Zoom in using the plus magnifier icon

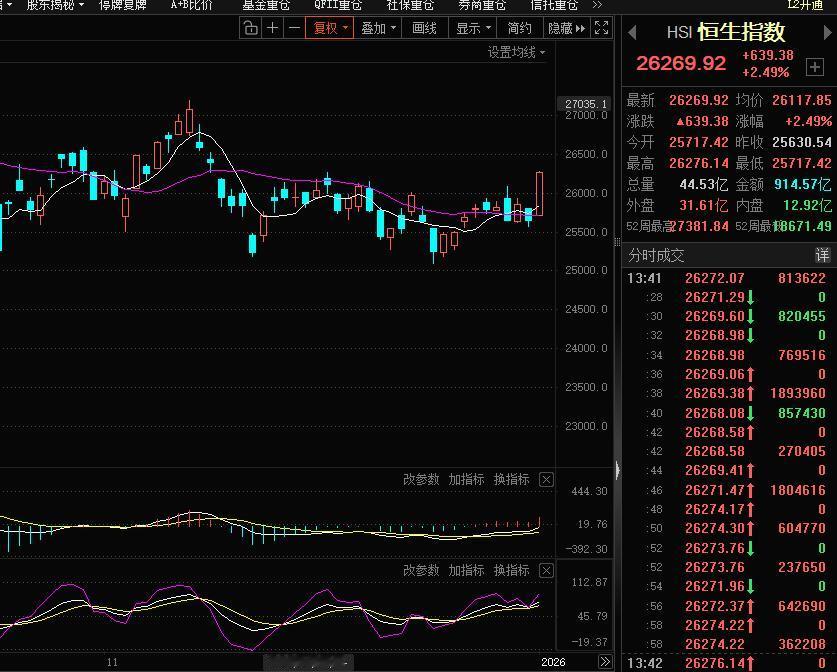tap(274, 28)
